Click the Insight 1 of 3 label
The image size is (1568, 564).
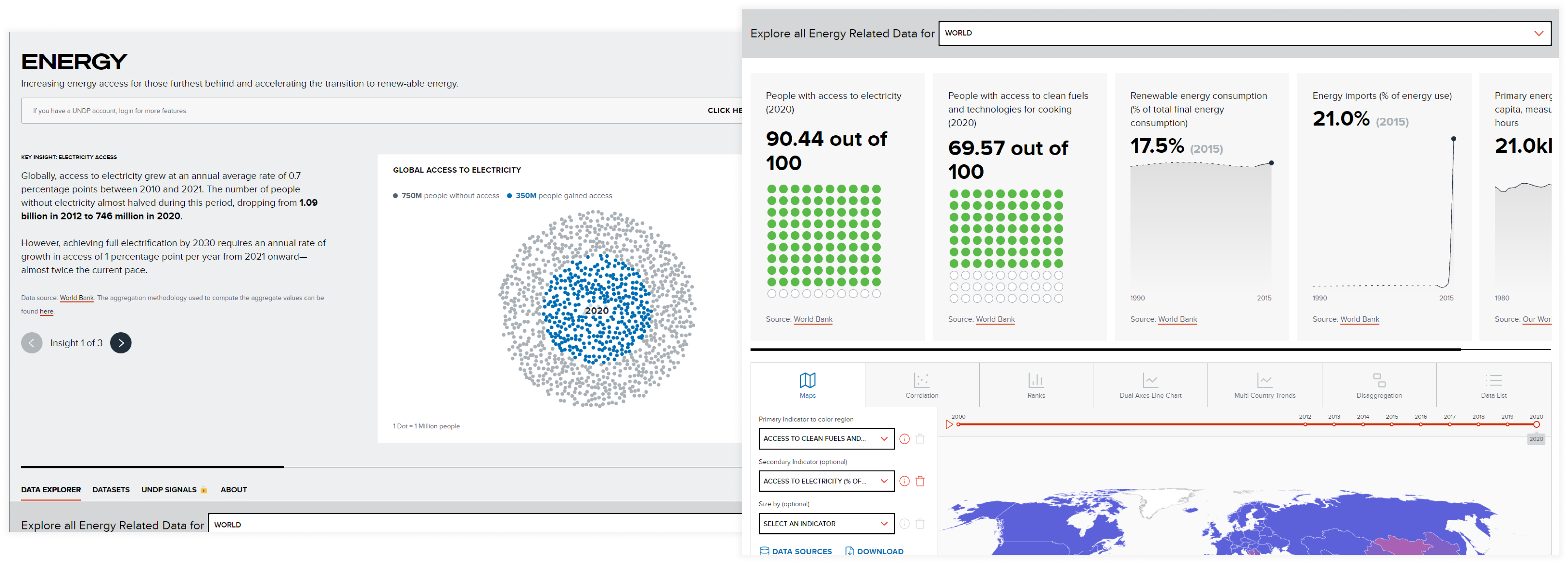(76, 343)
